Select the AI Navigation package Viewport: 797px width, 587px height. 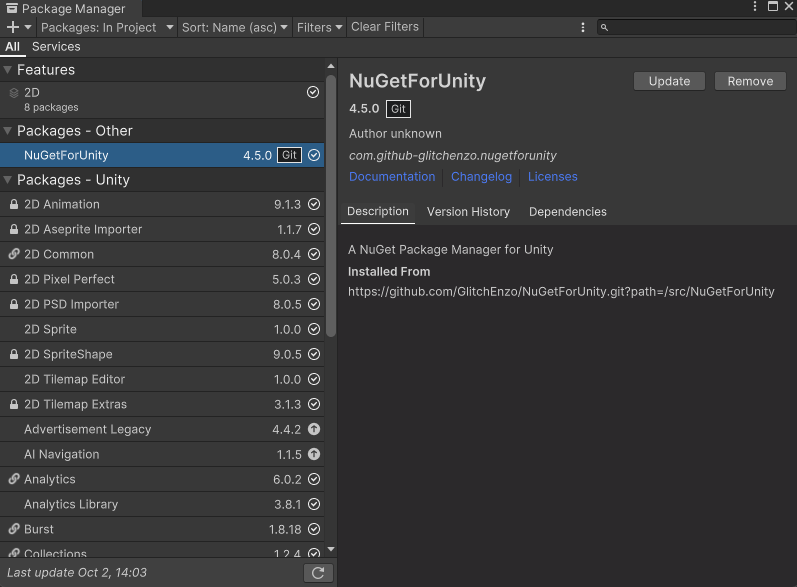coord(162,454)
